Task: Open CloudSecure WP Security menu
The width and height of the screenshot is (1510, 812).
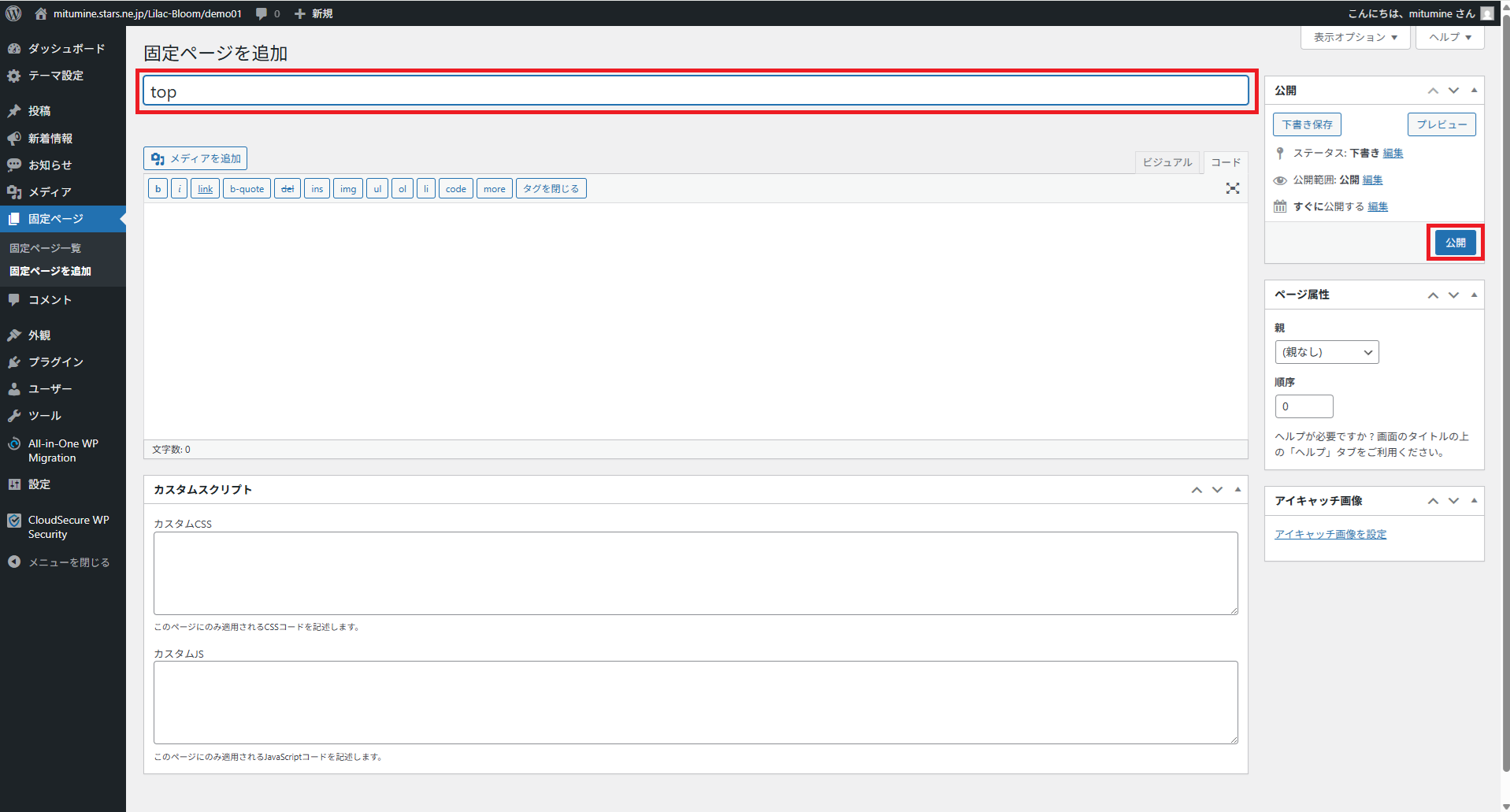Action: pyautogui.click(x=68, y=527)
